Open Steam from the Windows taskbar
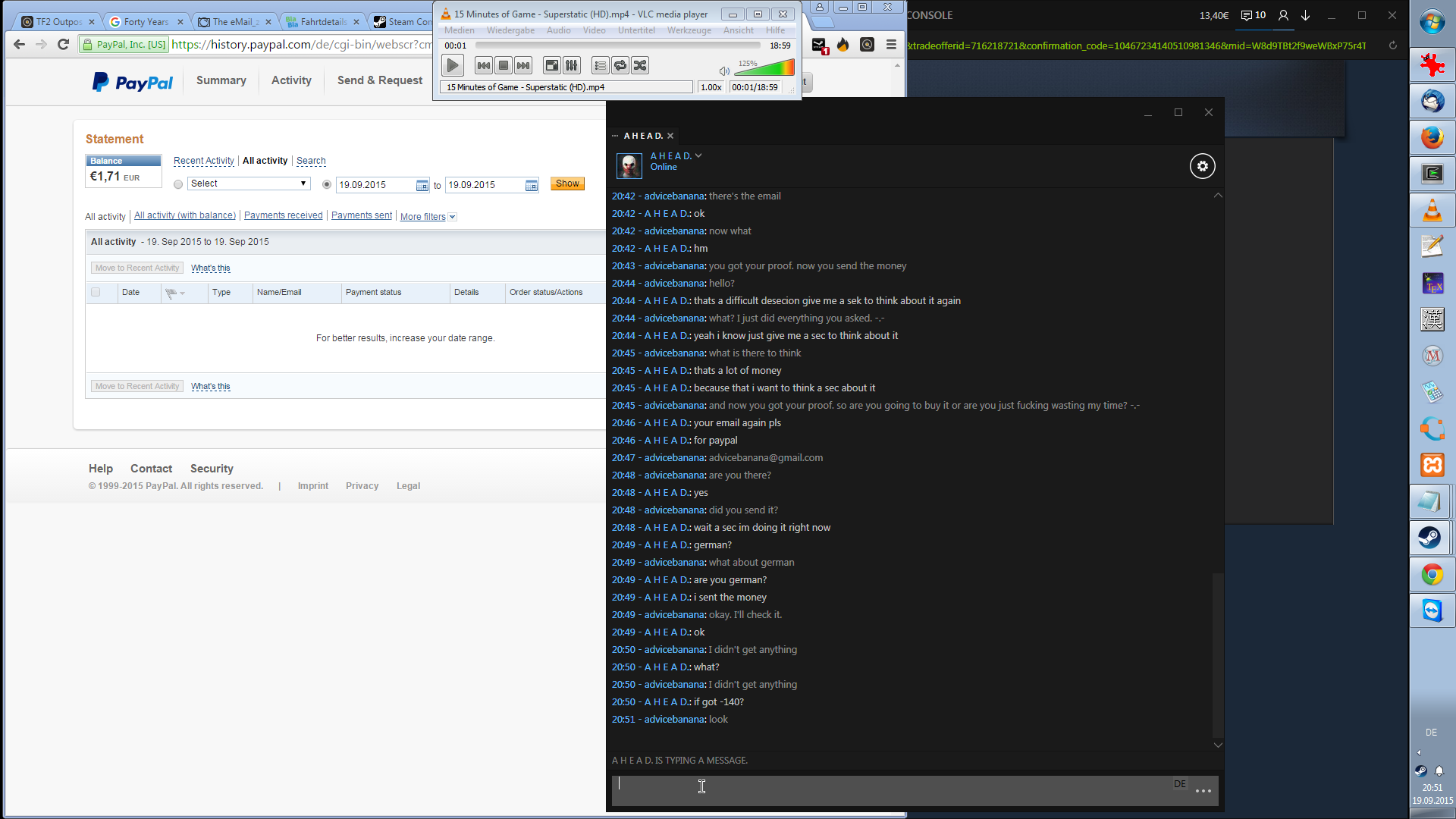This screenshot has height=819, width=1456. pos(1432,538)
